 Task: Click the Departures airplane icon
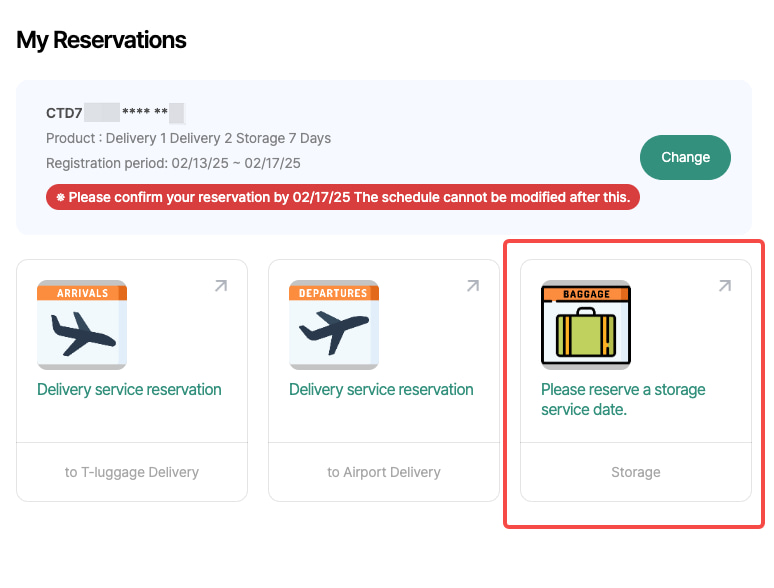coord(334,325)
